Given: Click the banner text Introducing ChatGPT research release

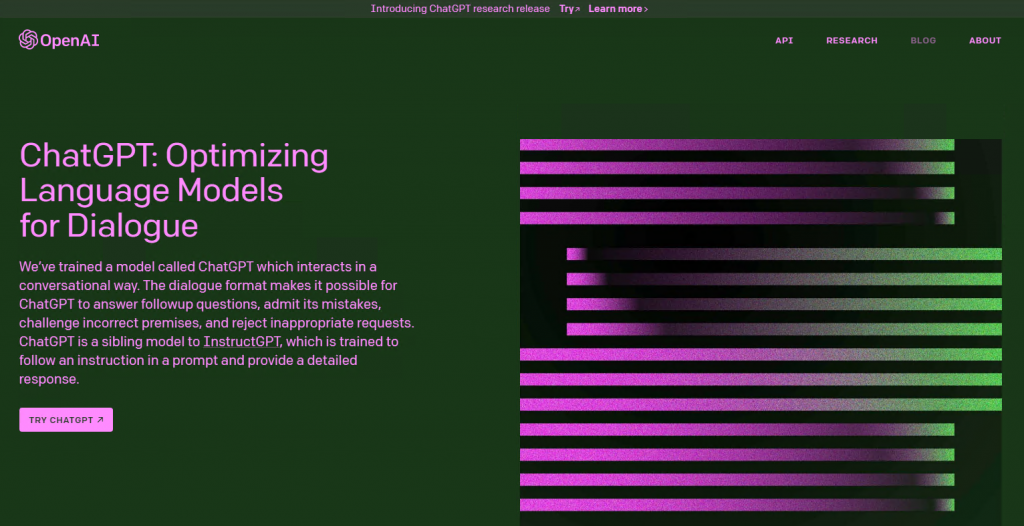Looking at the screenshot, I should tap(460, 9).
